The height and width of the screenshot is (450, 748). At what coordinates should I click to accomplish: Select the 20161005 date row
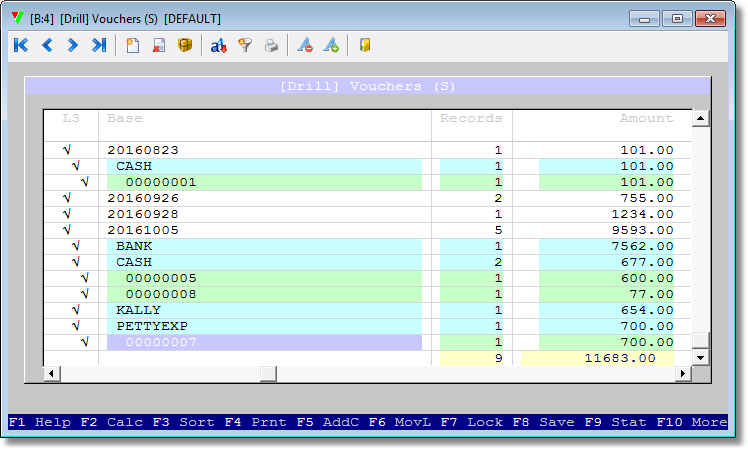pyautogui.click(x=367, y=230)
